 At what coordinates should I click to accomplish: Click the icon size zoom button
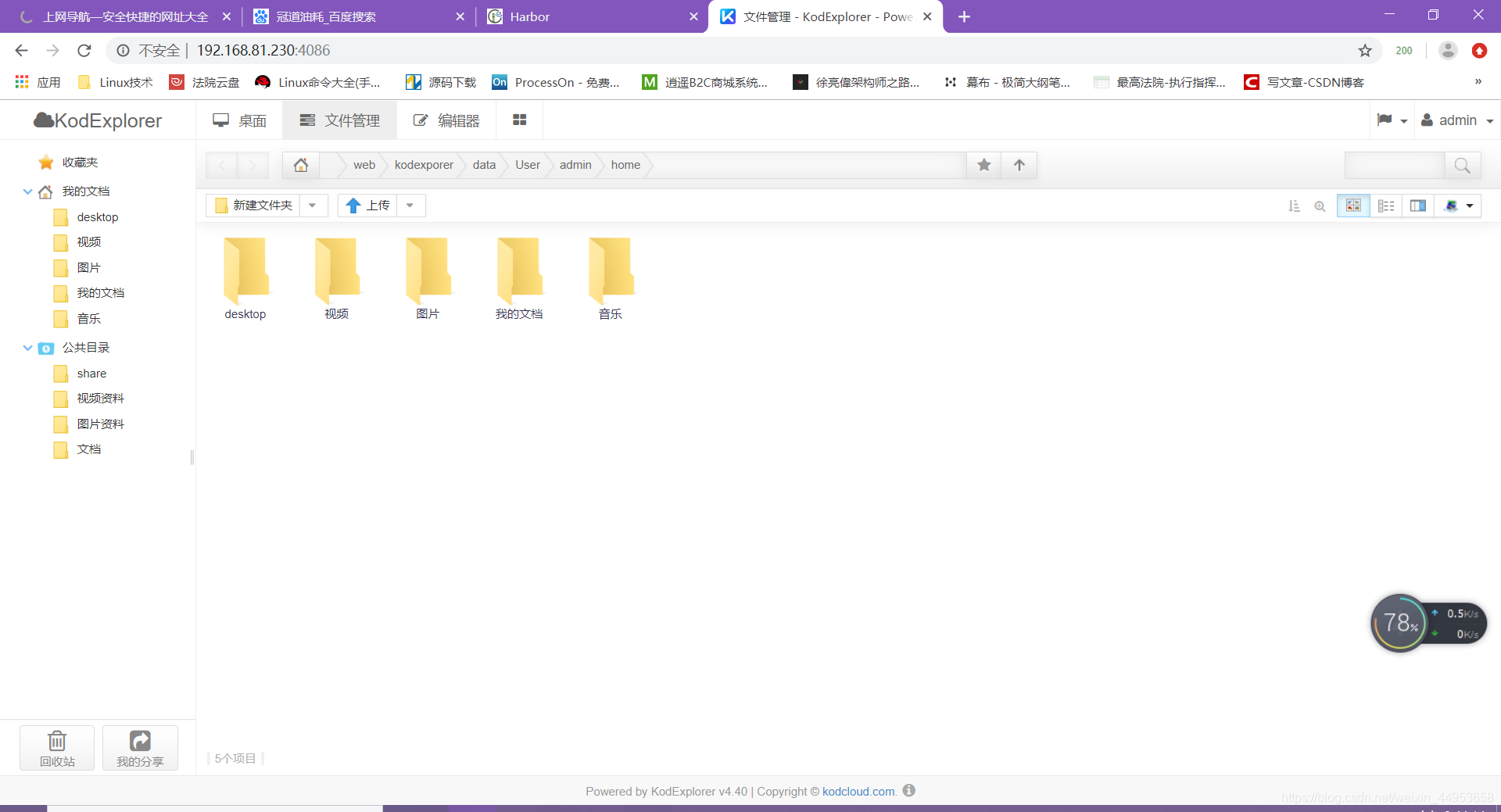pyautogui.click(x=1320, y=206)
